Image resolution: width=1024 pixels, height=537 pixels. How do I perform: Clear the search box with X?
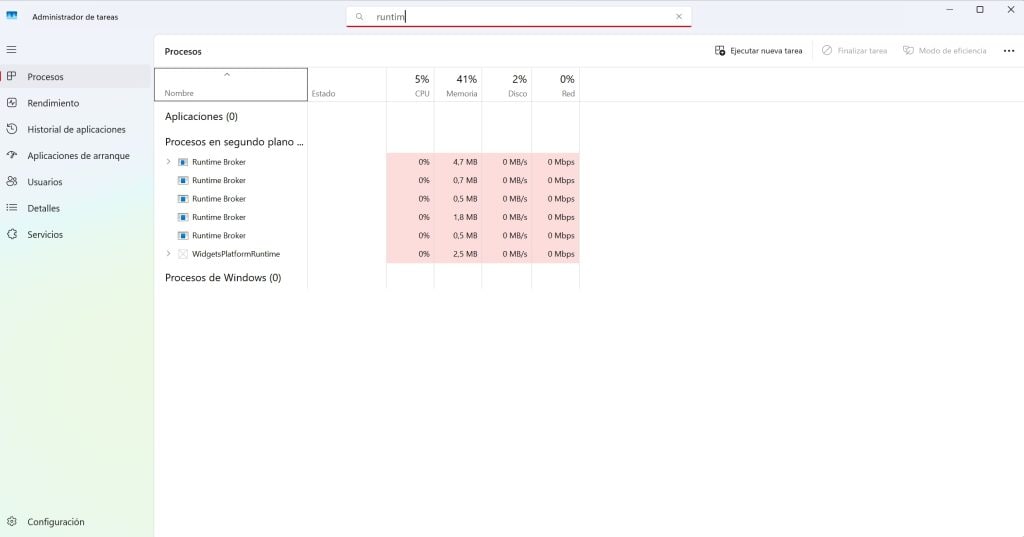(x=679, y=17)
